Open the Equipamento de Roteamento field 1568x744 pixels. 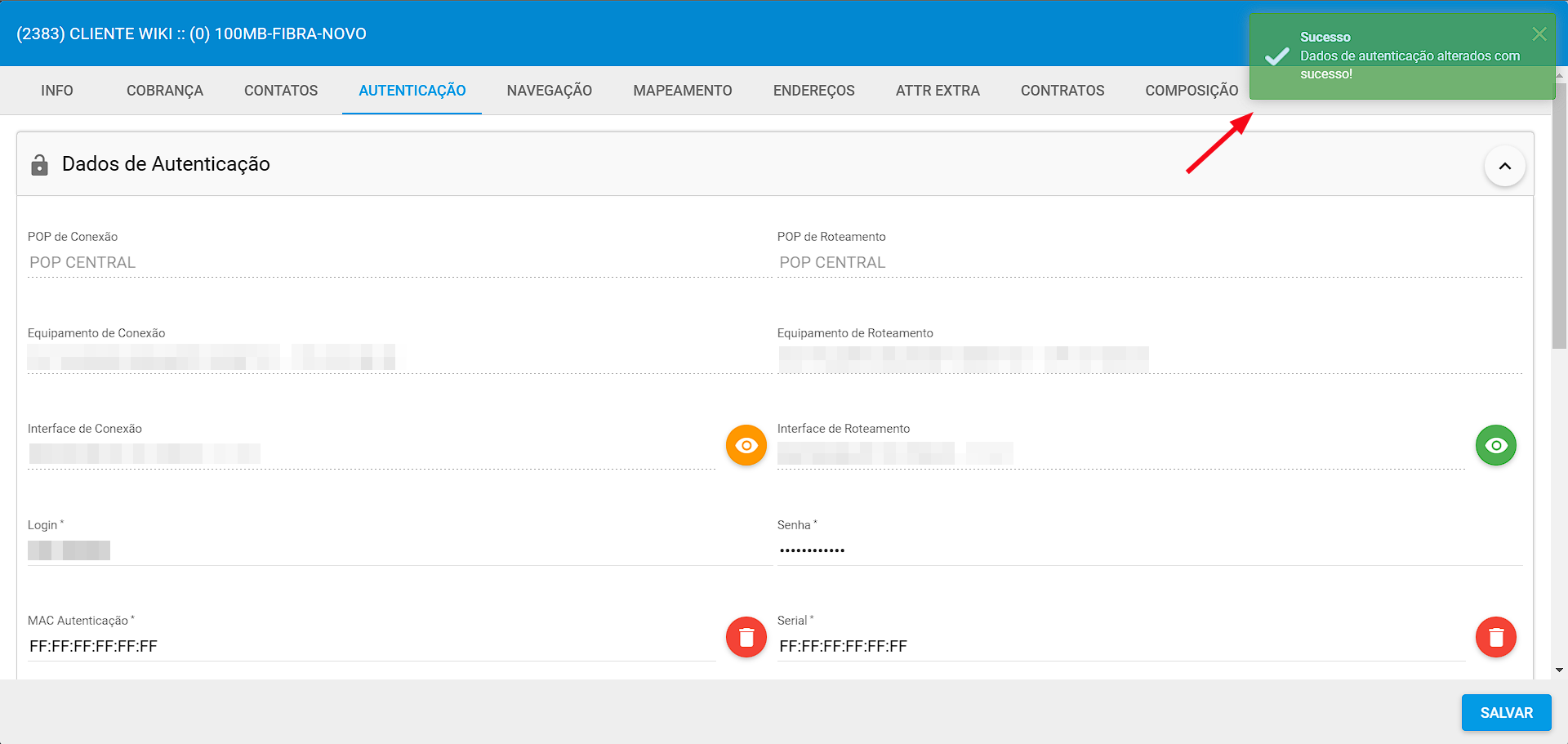(x=1150, y=358)
